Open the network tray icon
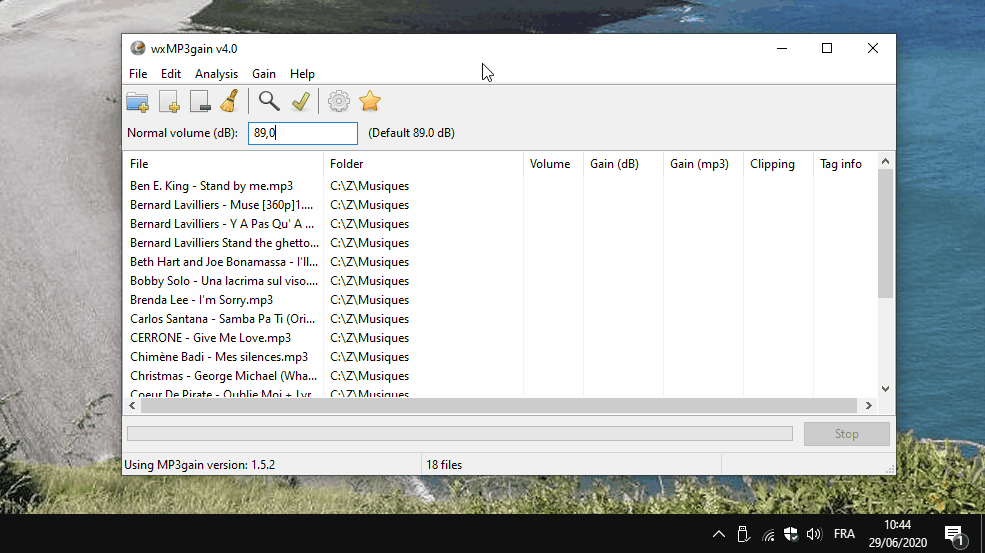 (x=768, y=534)
